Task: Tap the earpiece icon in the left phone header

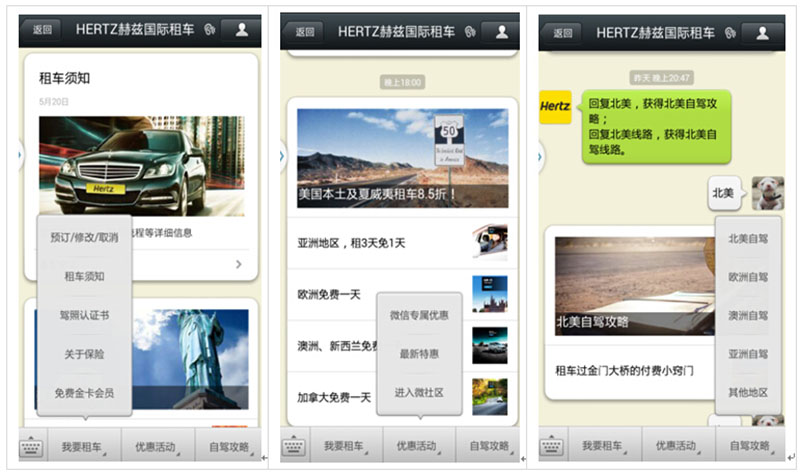Action: pos(210,30)
